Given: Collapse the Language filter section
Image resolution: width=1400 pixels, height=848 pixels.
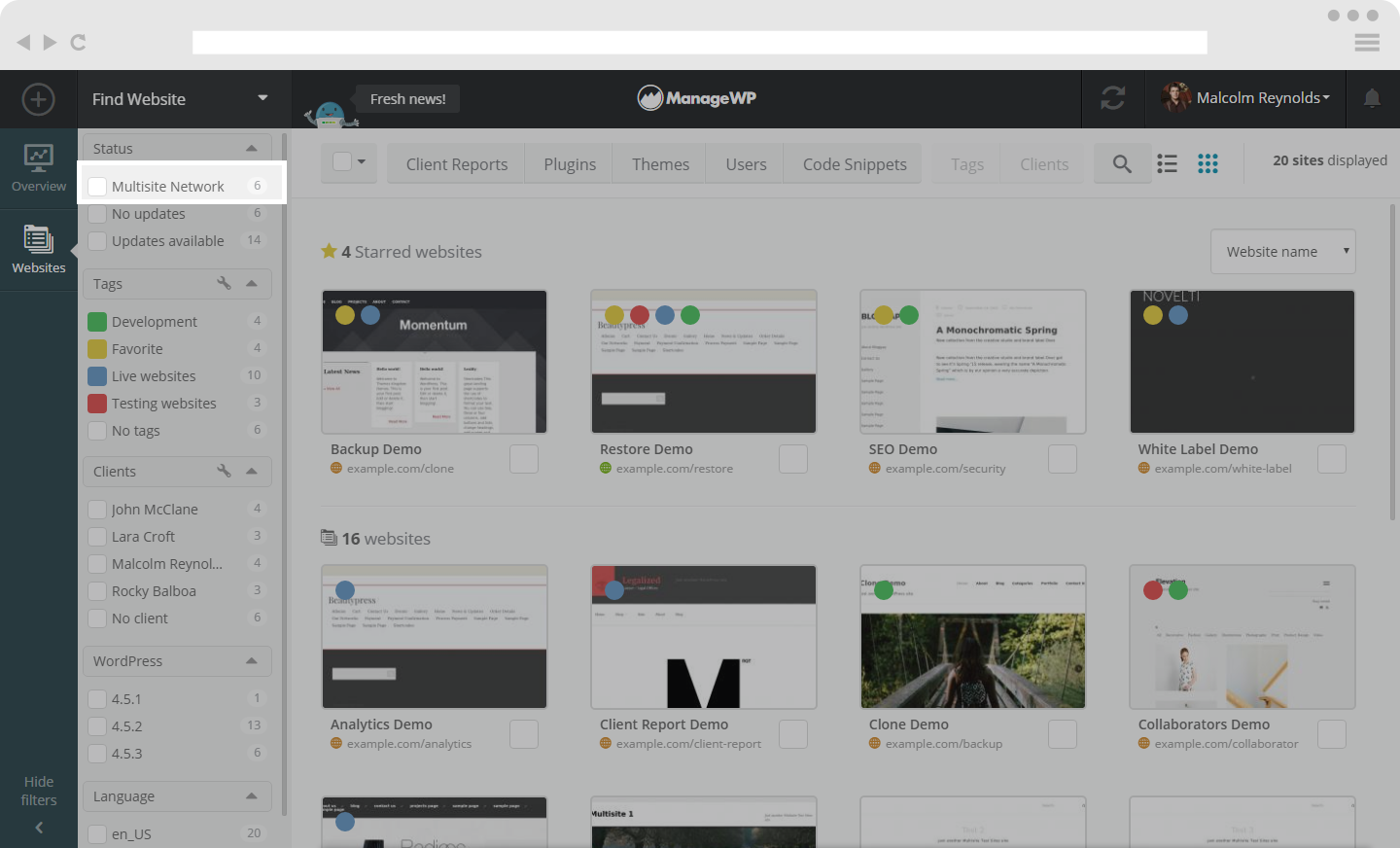Looking at the screenshot, I should coord(252,796).
